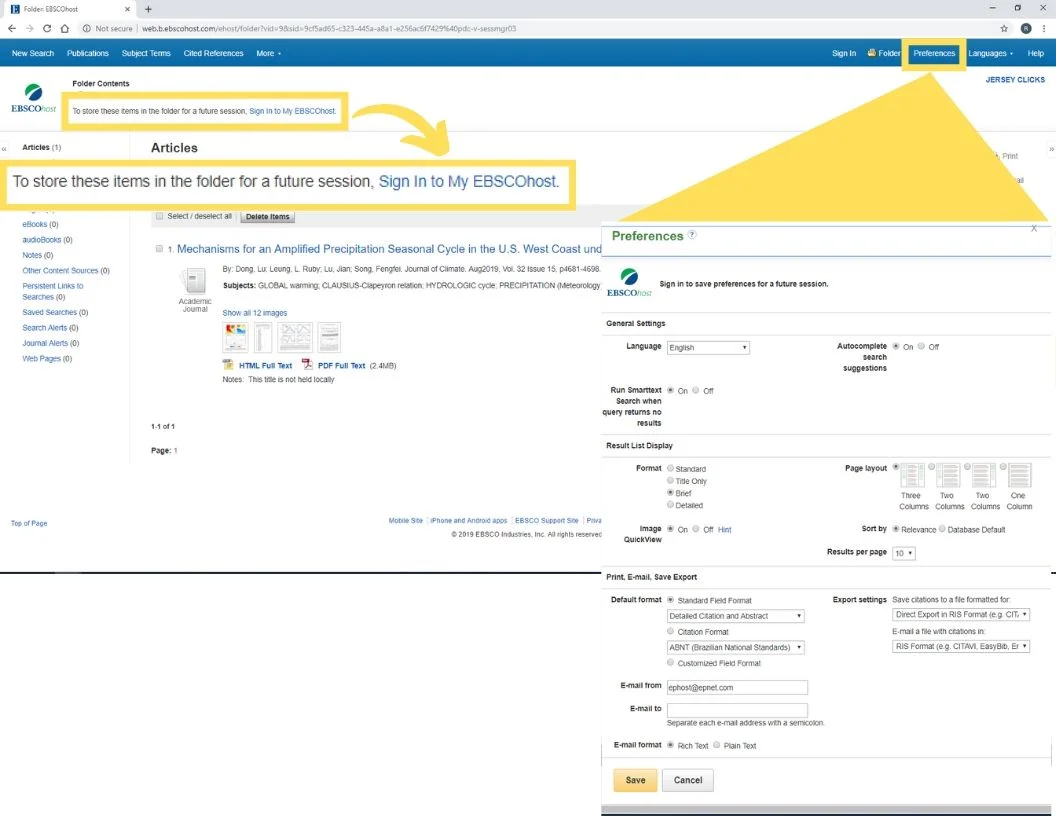Image resolution: width=1056 pixels, height=816 pixels.
Task: Save the preferences
Action: click(x=635, y=780)
